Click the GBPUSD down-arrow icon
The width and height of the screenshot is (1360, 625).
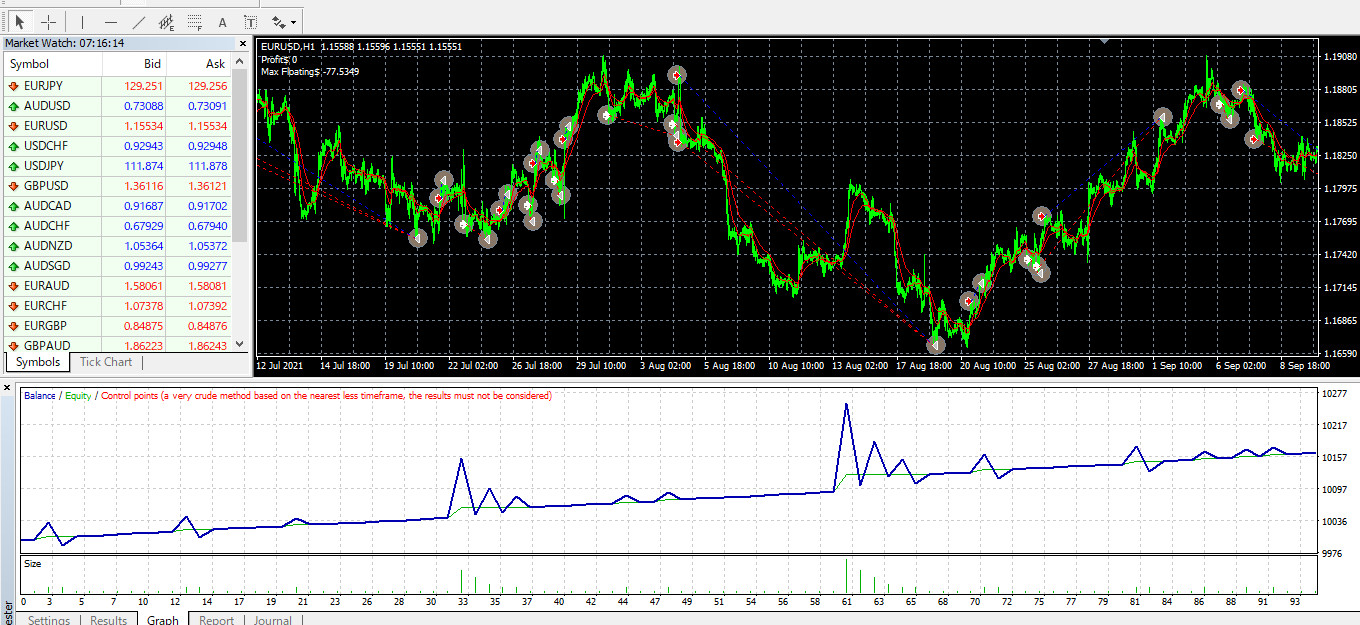[x=14, y=186]
